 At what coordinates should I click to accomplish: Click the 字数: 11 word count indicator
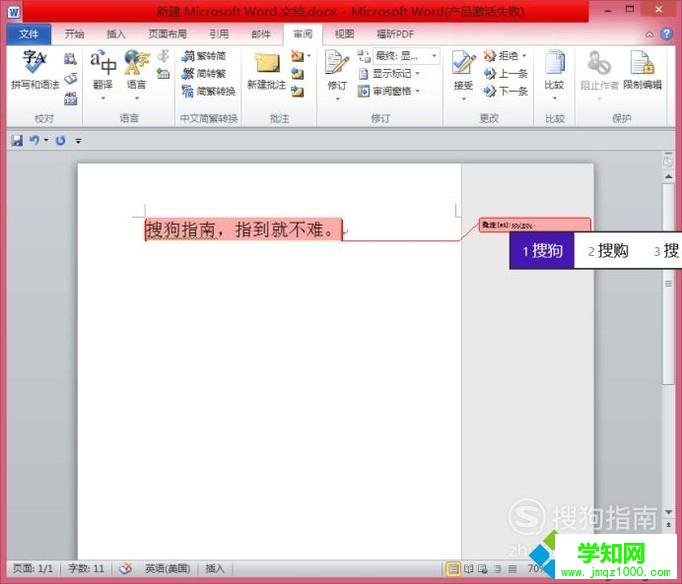86,568
